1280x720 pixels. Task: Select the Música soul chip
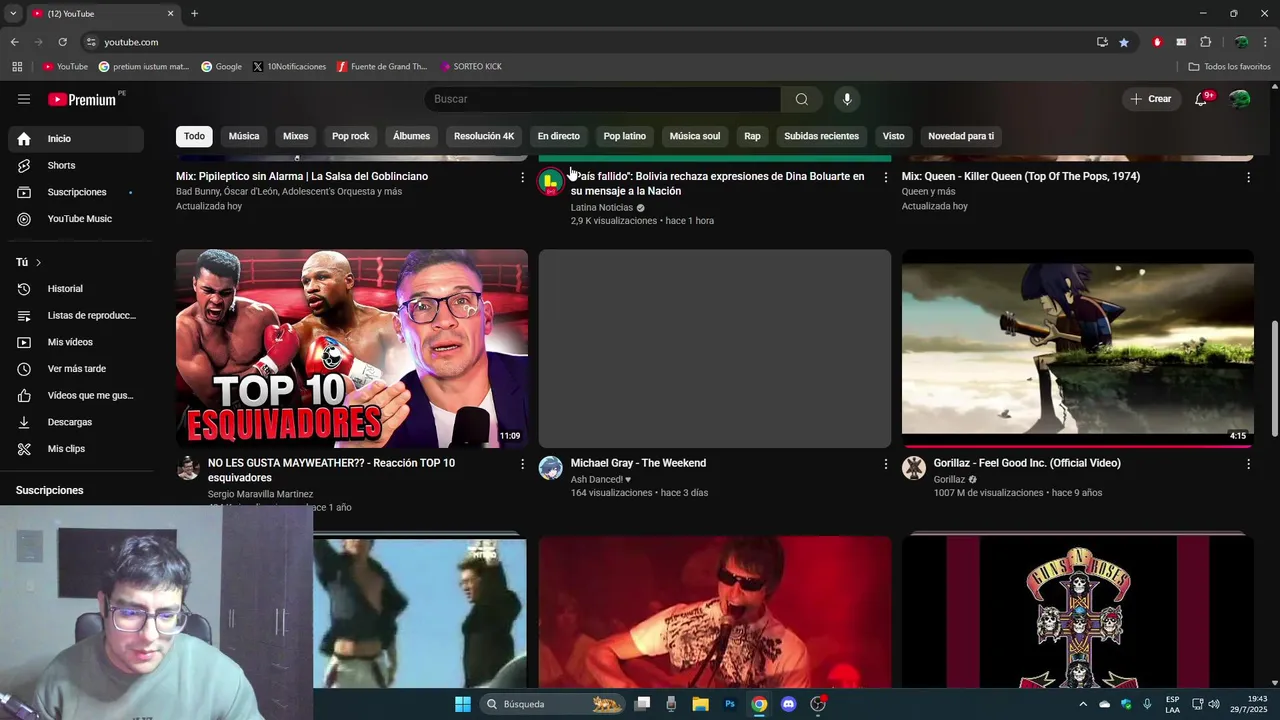[x=695, y=136]
